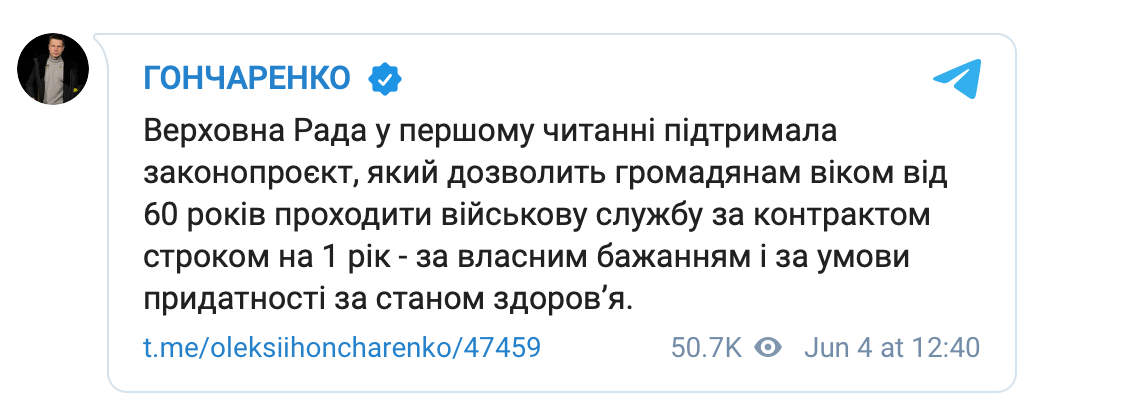Click the blue verified badge

coord(385,78)
